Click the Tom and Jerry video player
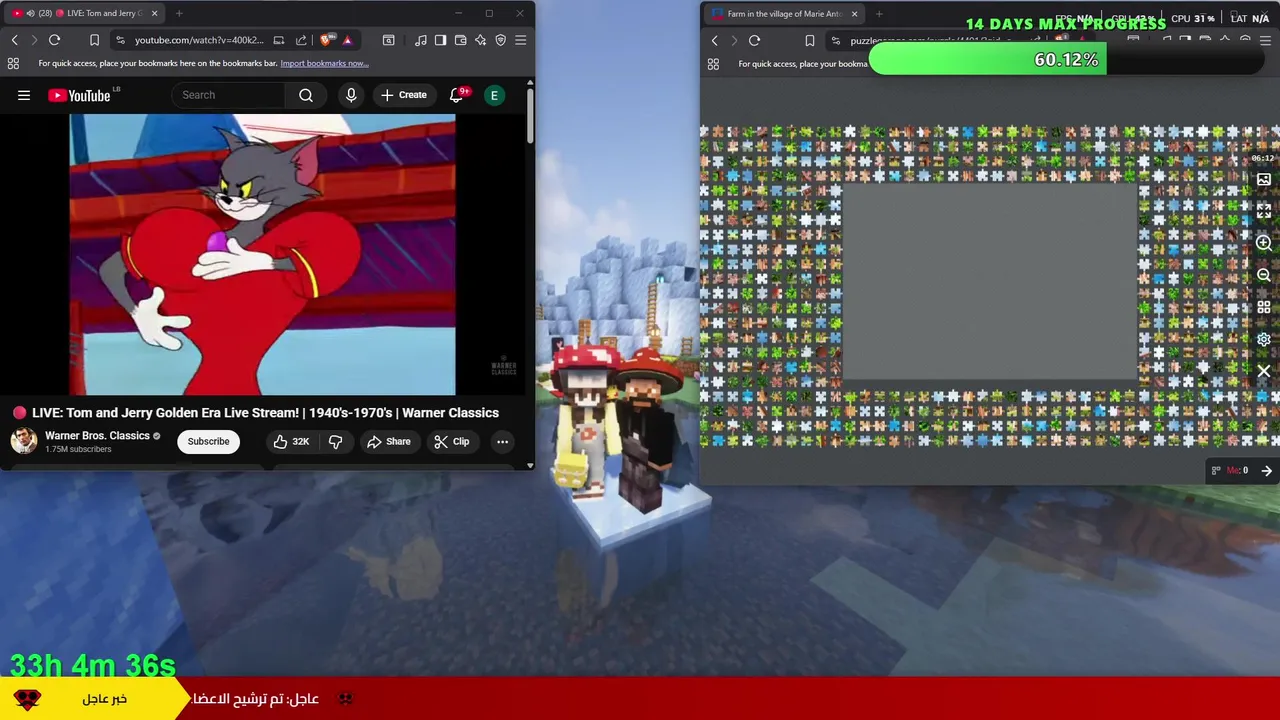 click(262, 254)
